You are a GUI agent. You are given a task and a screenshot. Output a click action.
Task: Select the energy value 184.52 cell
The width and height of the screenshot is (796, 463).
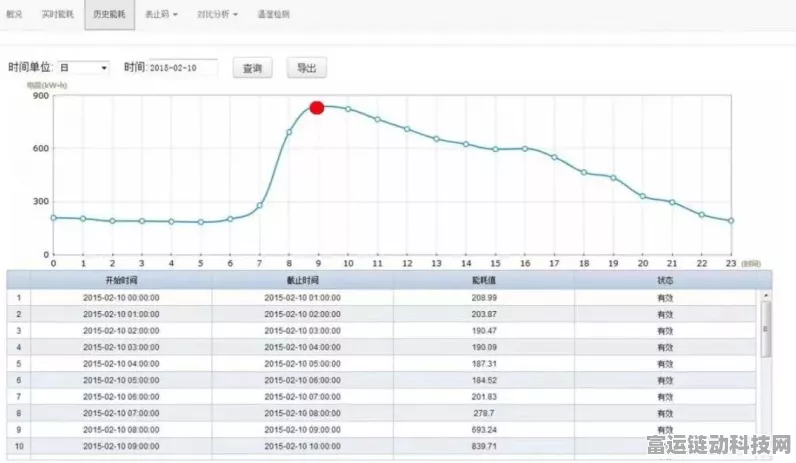pyautogui.click(x=484, y=380)
